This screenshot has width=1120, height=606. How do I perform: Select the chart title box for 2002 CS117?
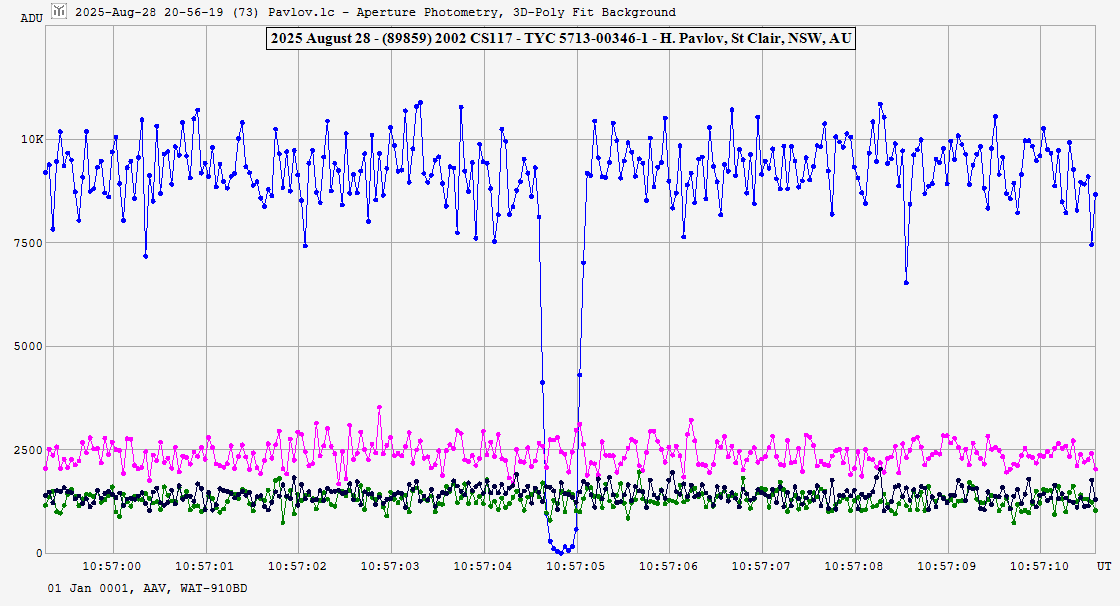click(x=560, y=39)
